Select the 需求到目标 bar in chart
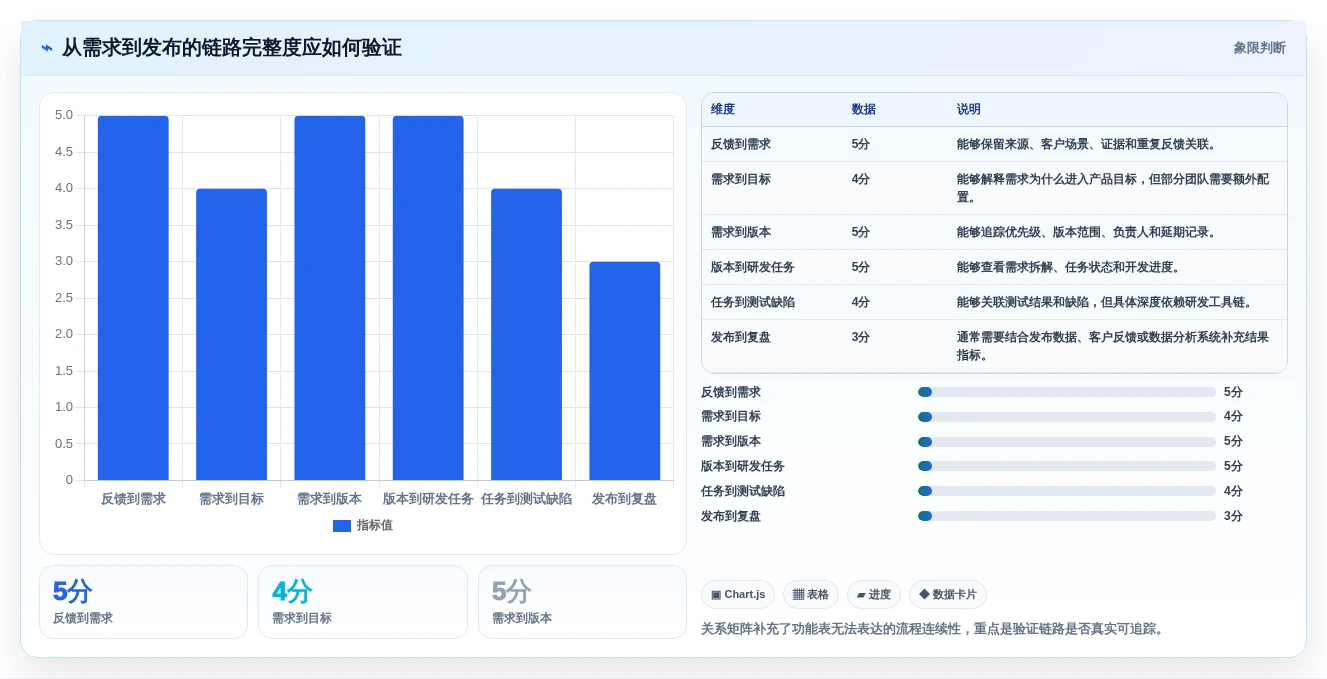This screenshot has height=679, width=1327. click(231, 334)
